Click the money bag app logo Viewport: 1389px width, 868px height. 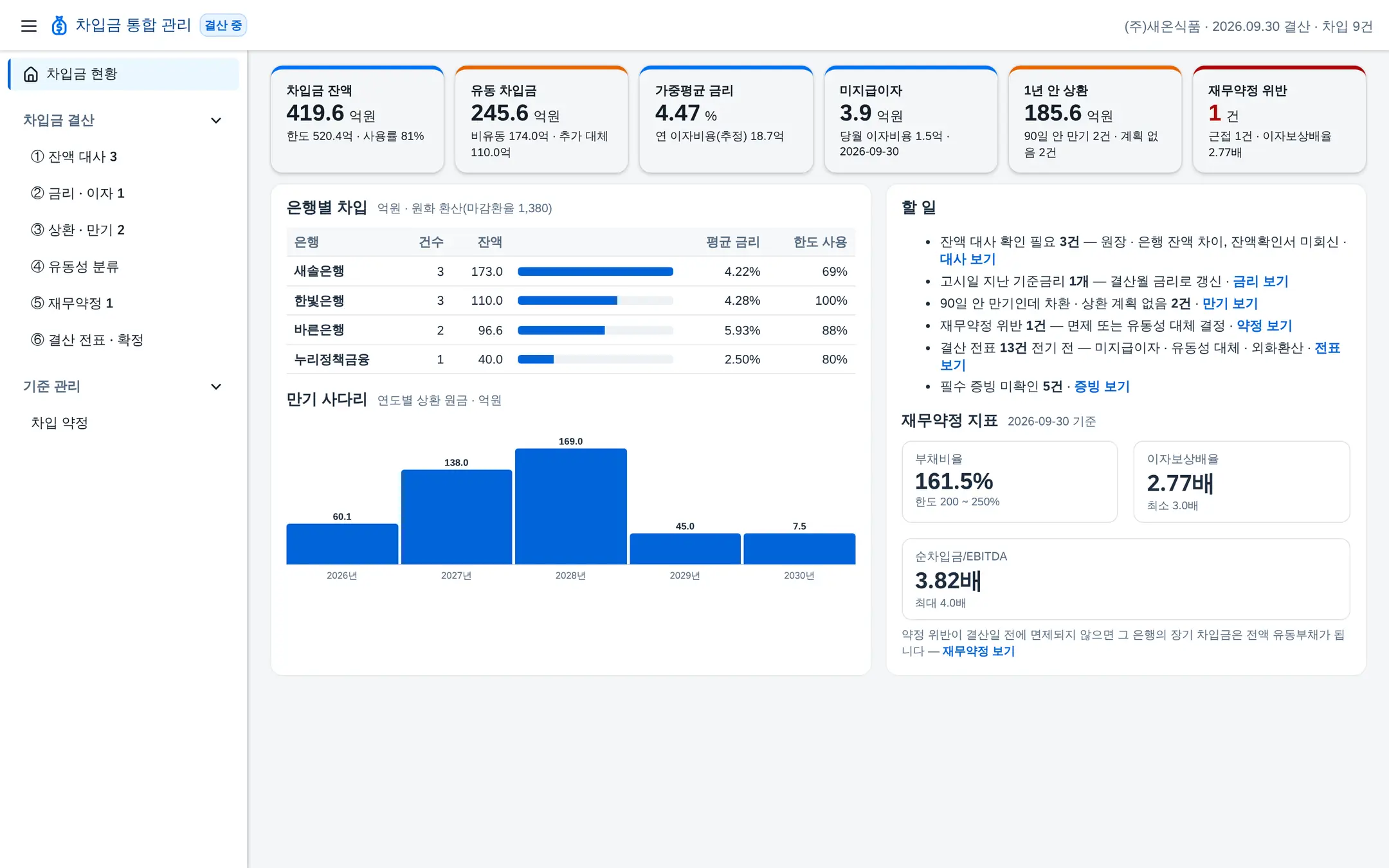tap(59, 26)
